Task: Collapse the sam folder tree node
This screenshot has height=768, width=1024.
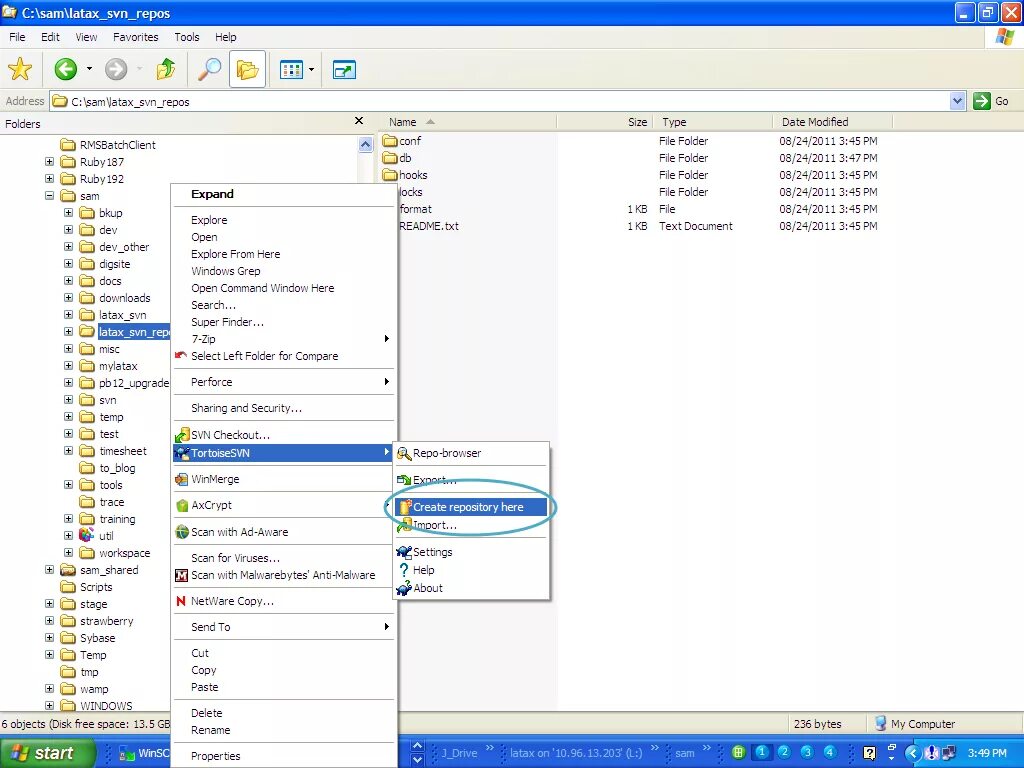Action: click(x=50, y=195)
